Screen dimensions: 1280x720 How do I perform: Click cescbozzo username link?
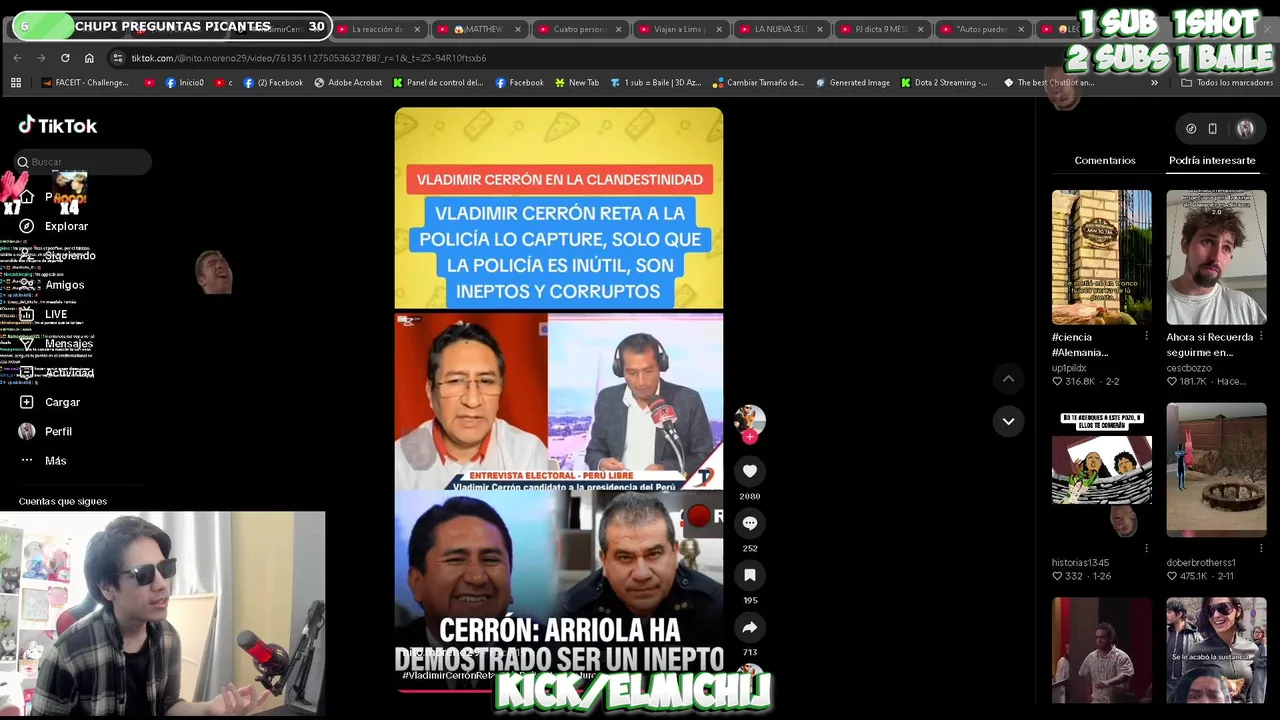click(1189, 368)
